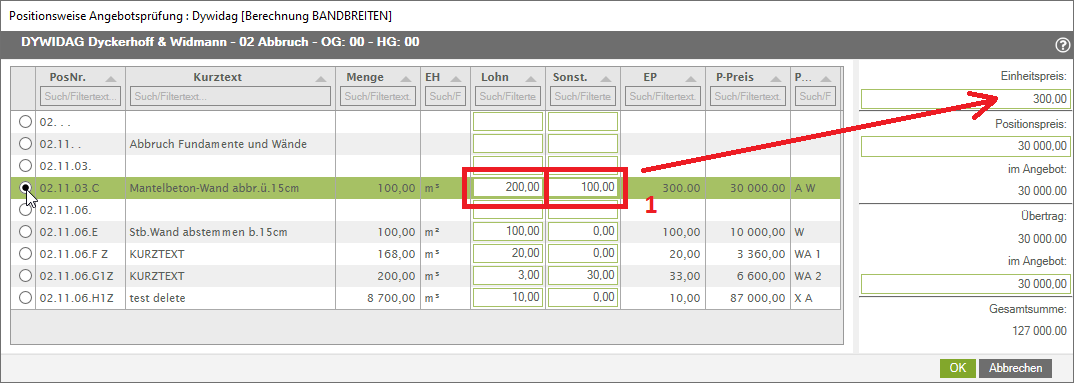
Task: Focus the EH filter text field
Action: (445, 97)
